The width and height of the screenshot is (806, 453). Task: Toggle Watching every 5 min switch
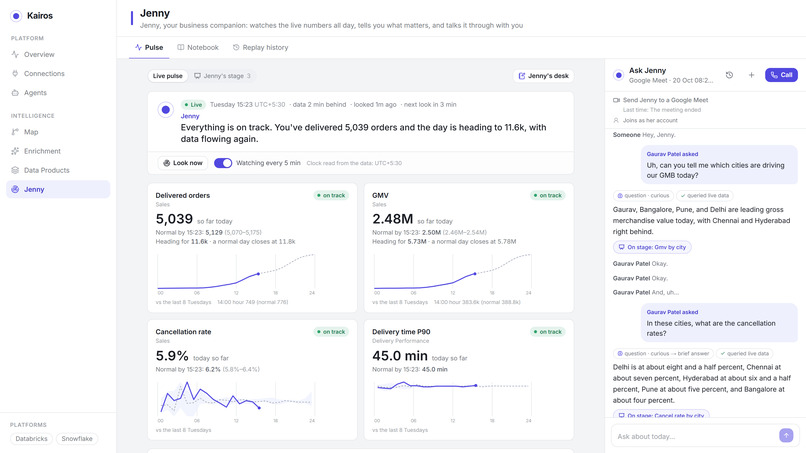(x=223, y=163)
